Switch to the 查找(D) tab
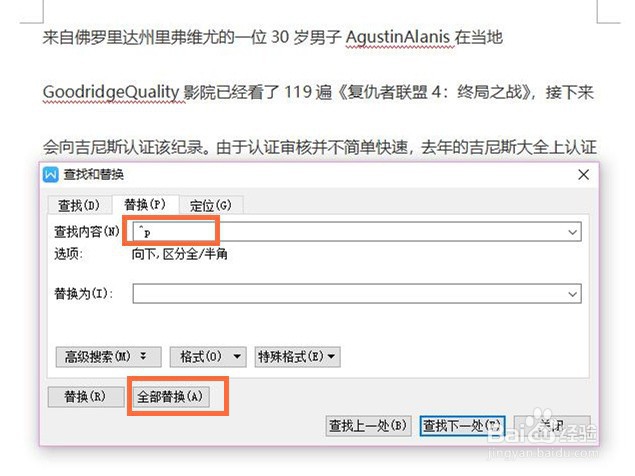This screenshot has width=635, height=476. click(x=79, y=205)
